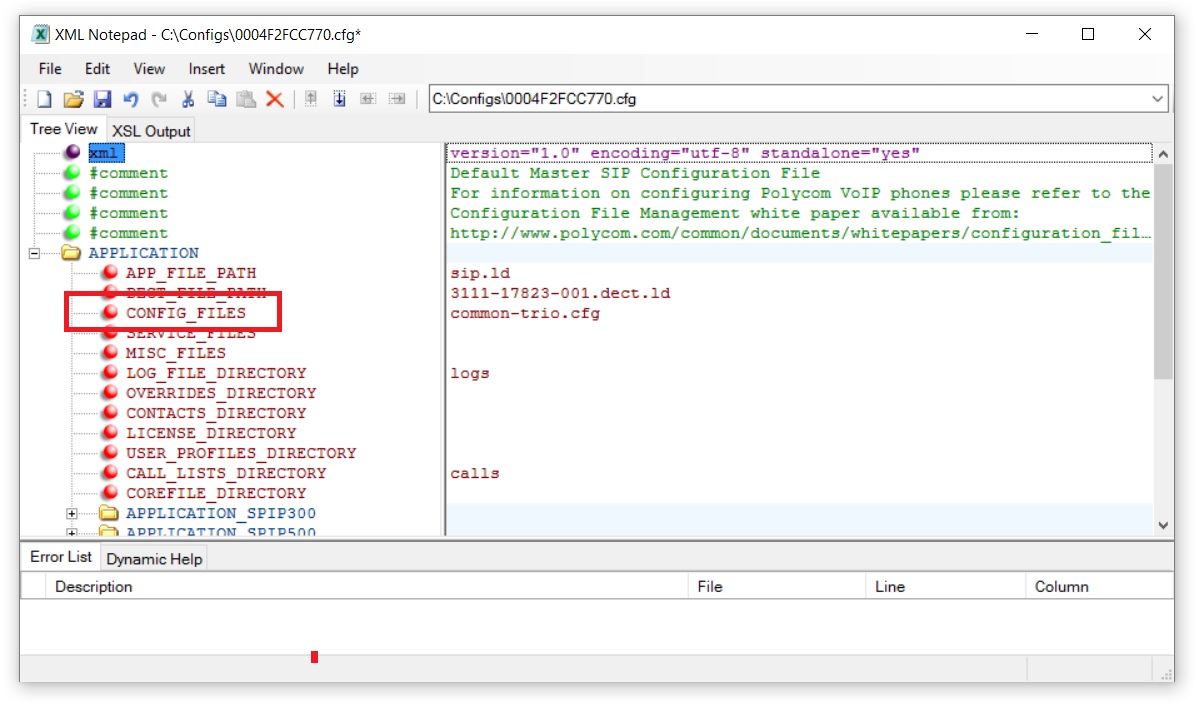Open the Window menu
Viewport: 1197px width, 708px height.
tap(276, 69)
